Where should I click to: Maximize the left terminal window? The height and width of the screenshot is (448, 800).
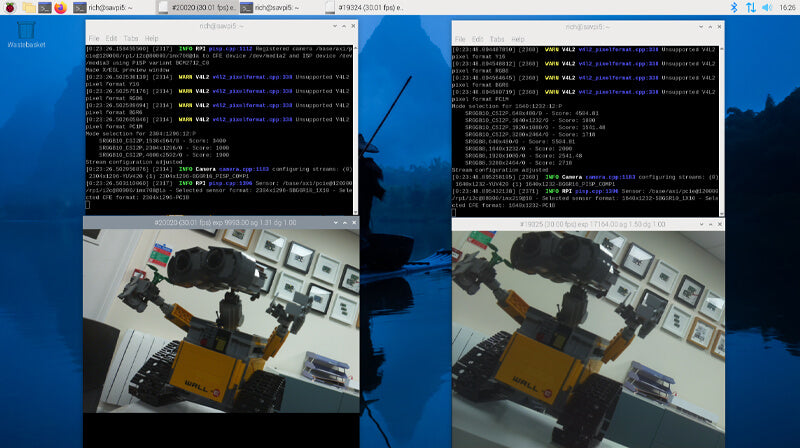point(344,26)
